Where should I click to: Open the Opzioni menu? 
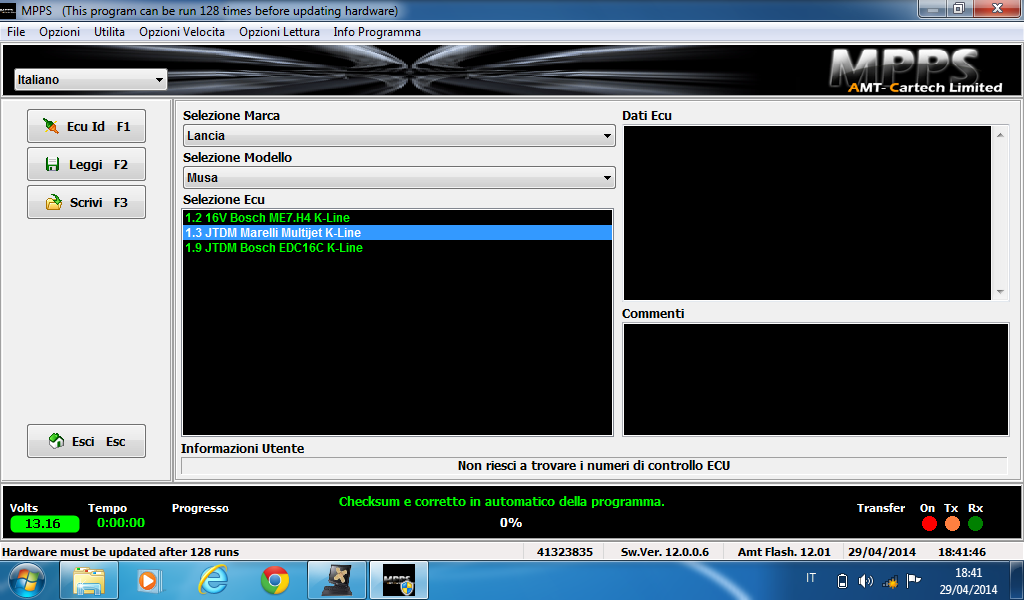59,32
